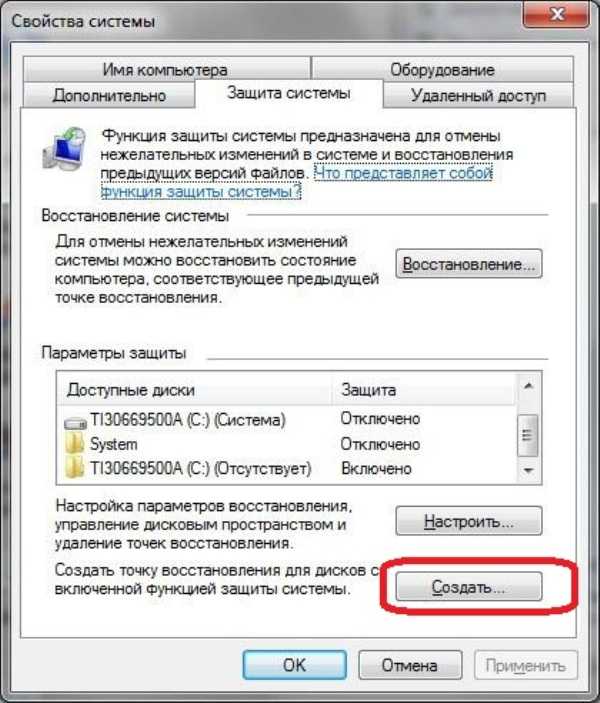Open the Оборудование tab
600x703 pixels.
442,69
